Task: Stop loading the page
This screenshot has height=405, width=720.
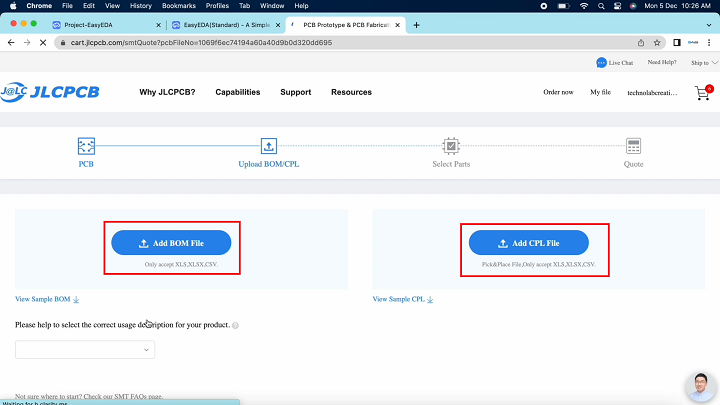Action: (x=43, y=43)
